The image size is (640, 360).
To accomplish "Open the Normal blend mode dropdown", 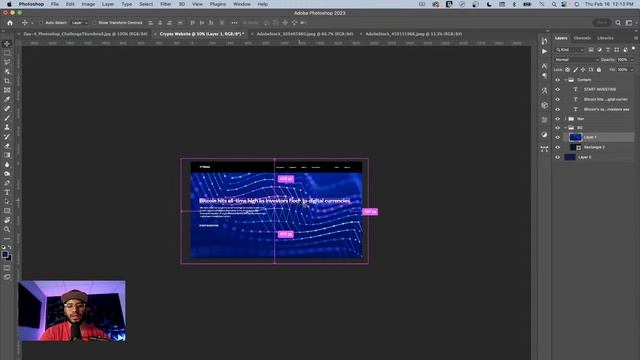I will pos(577,60).
